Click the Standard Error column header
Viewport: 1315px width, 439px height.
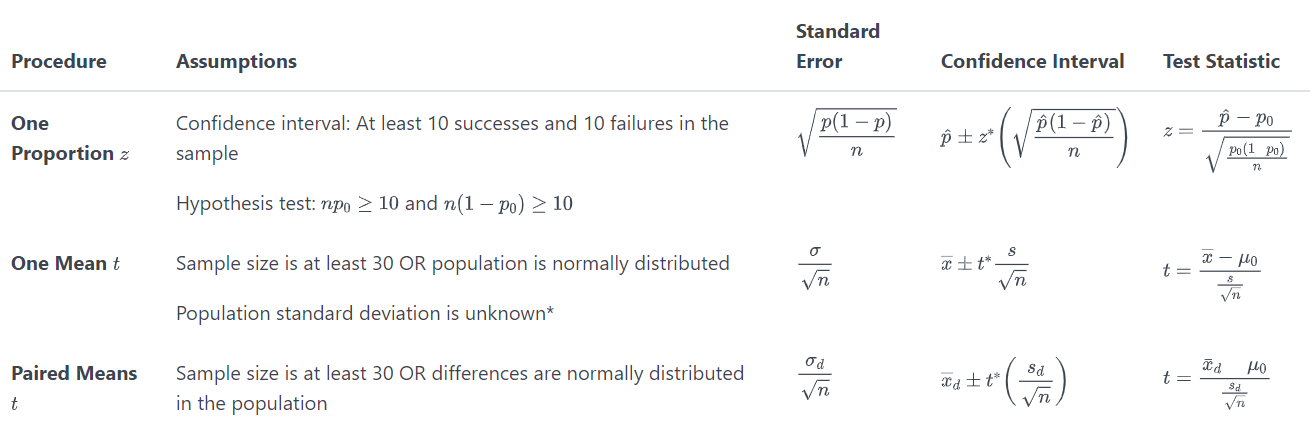[837, 46]
